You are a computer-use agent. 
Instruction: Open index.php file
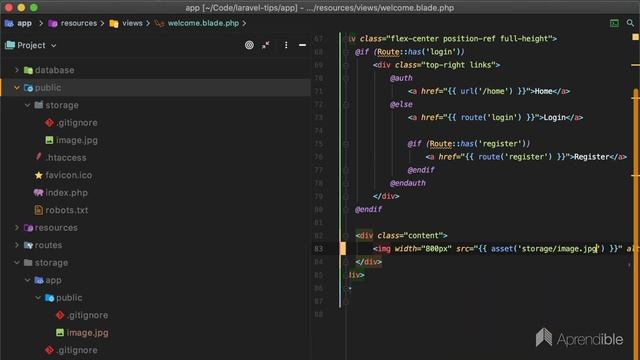[66, 193]
